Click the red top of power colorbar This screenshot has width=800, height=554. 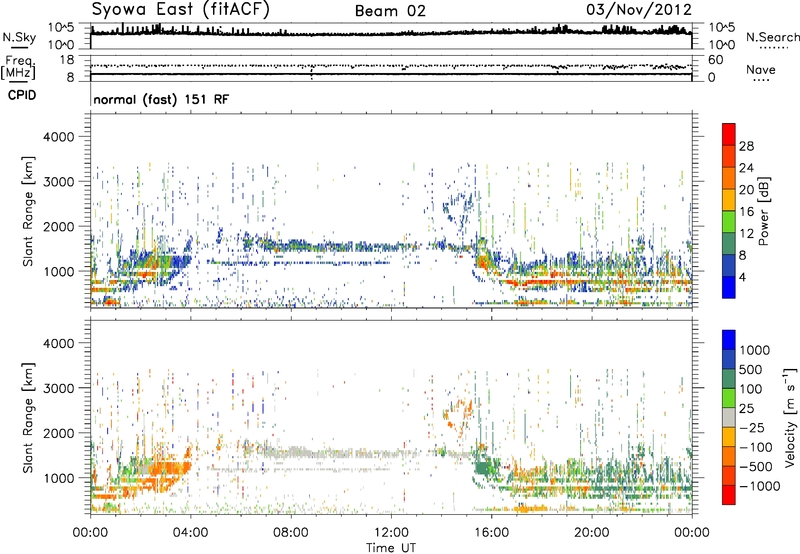pos(729,134)
